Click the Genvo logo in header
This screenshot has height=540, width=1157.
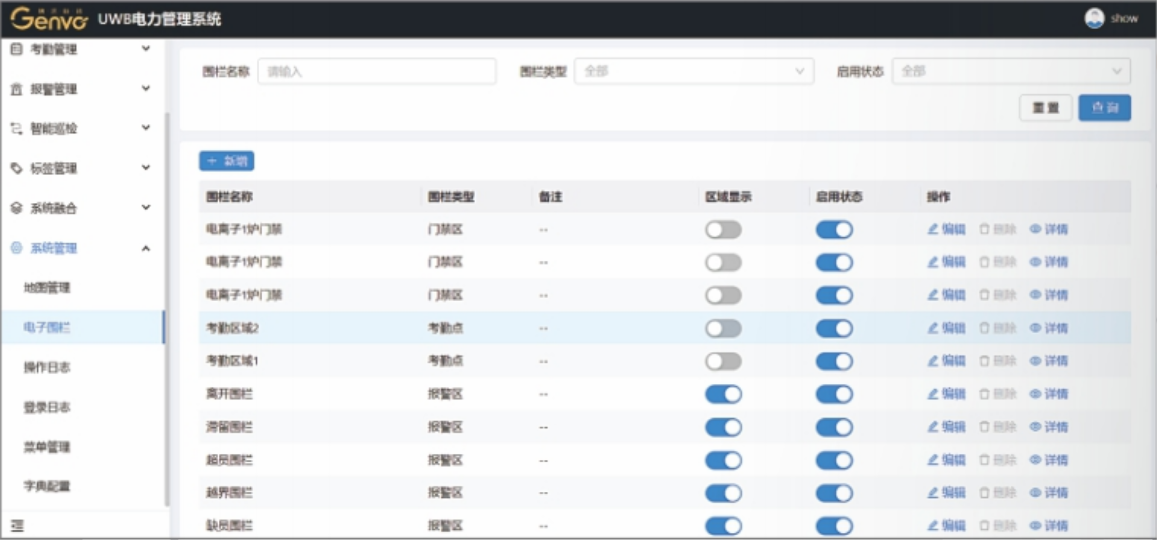pyautogui.click(x=49, y=19)
